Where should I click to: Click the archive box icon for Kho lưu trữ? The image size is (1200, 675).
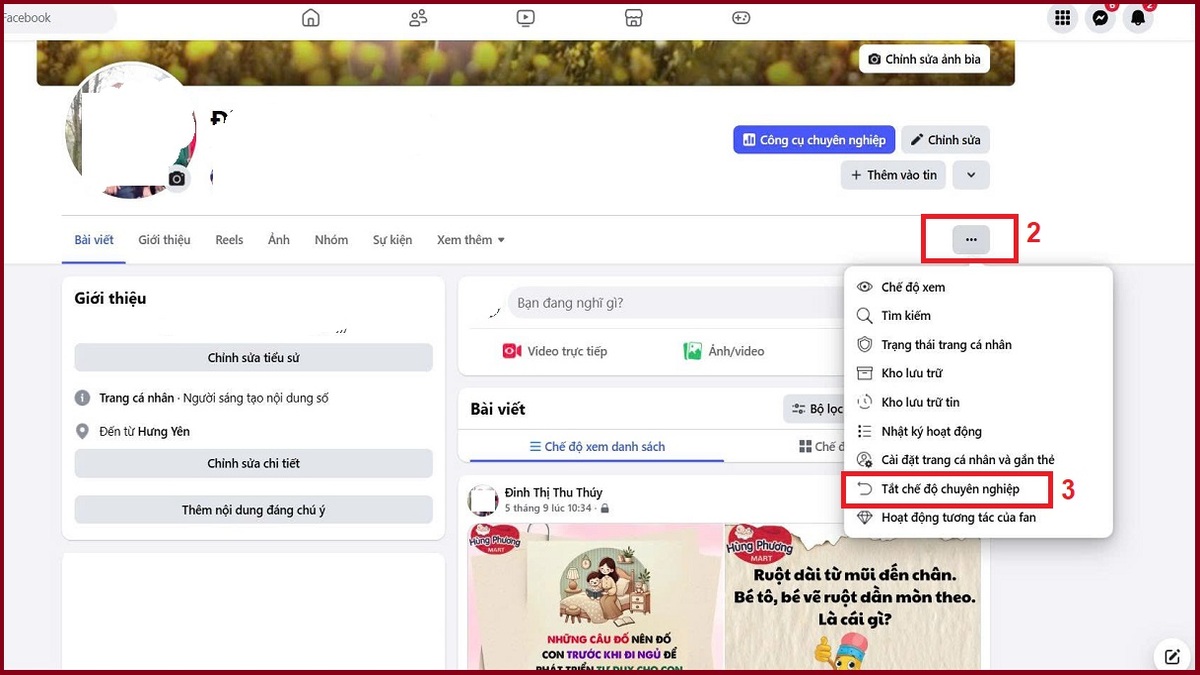click(x=865, y=373)
